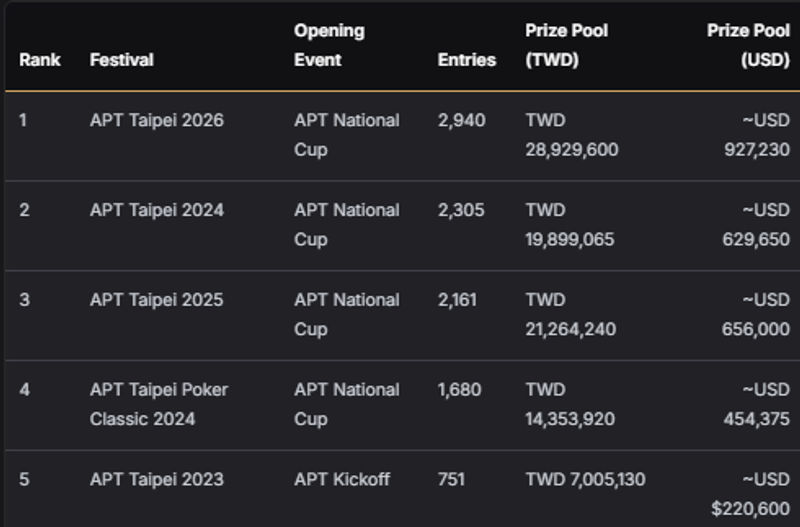Select the APT Taipei 2025 festival cell
The image size is (800, 527).
(x=157, y=300)
